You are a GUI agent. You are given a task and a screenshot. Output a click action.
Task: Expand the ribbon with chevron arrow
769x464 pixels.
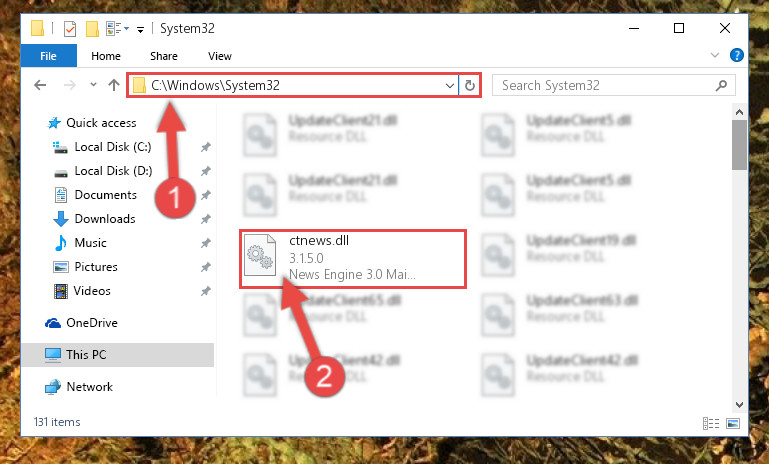click(715, 55)
